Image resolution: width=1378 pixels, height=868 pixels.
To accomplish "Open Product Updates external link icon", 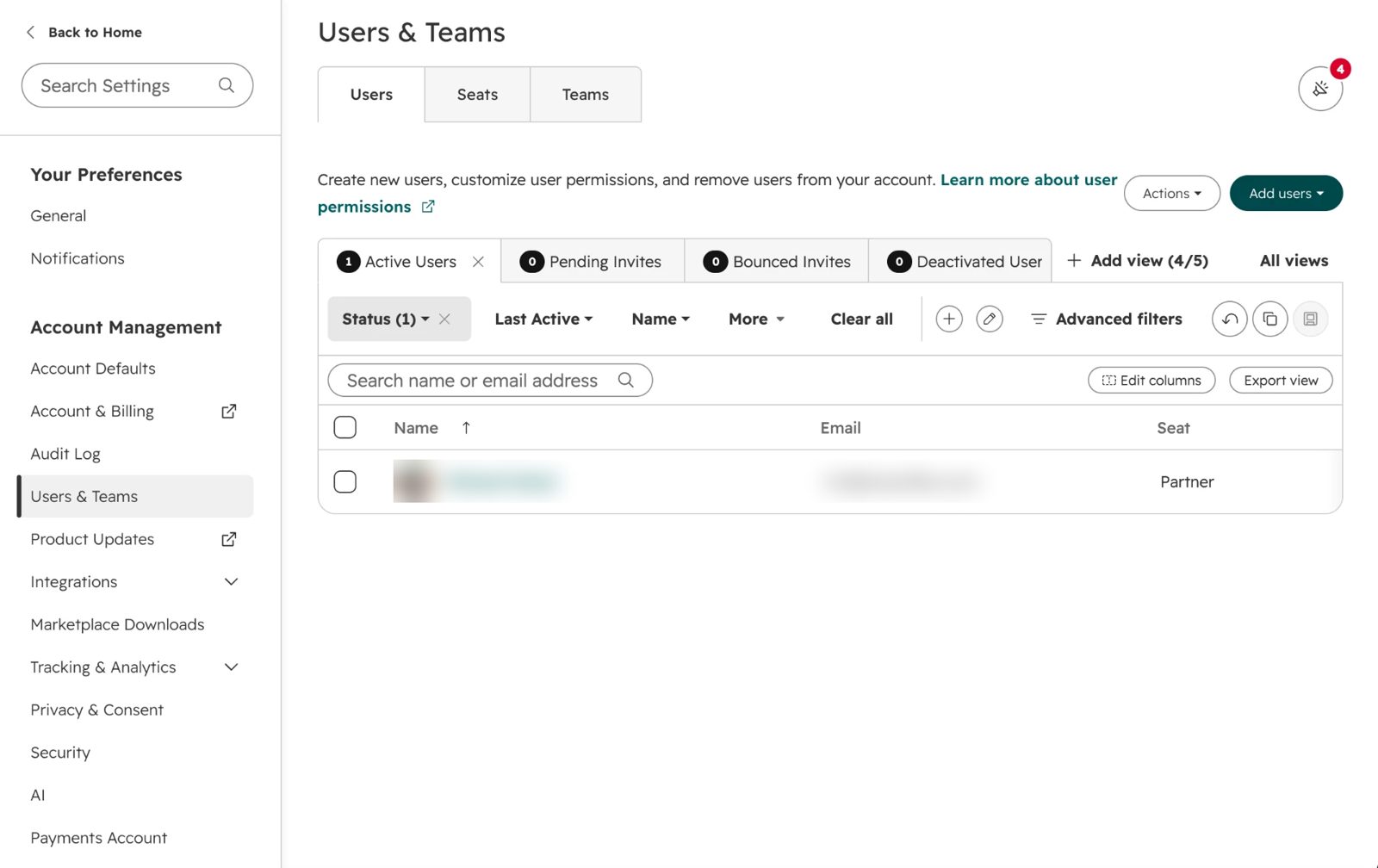I will coord(229,539).
